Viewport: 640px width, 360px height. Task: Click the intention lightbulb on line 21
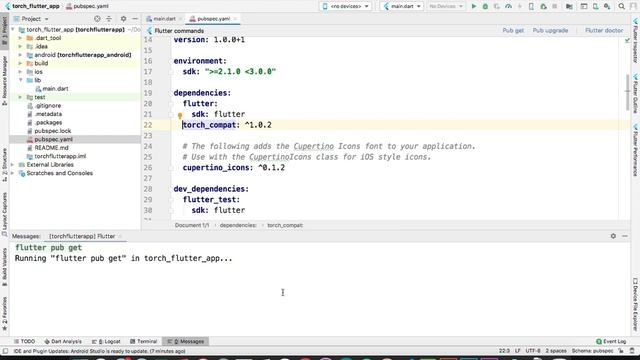180,116
